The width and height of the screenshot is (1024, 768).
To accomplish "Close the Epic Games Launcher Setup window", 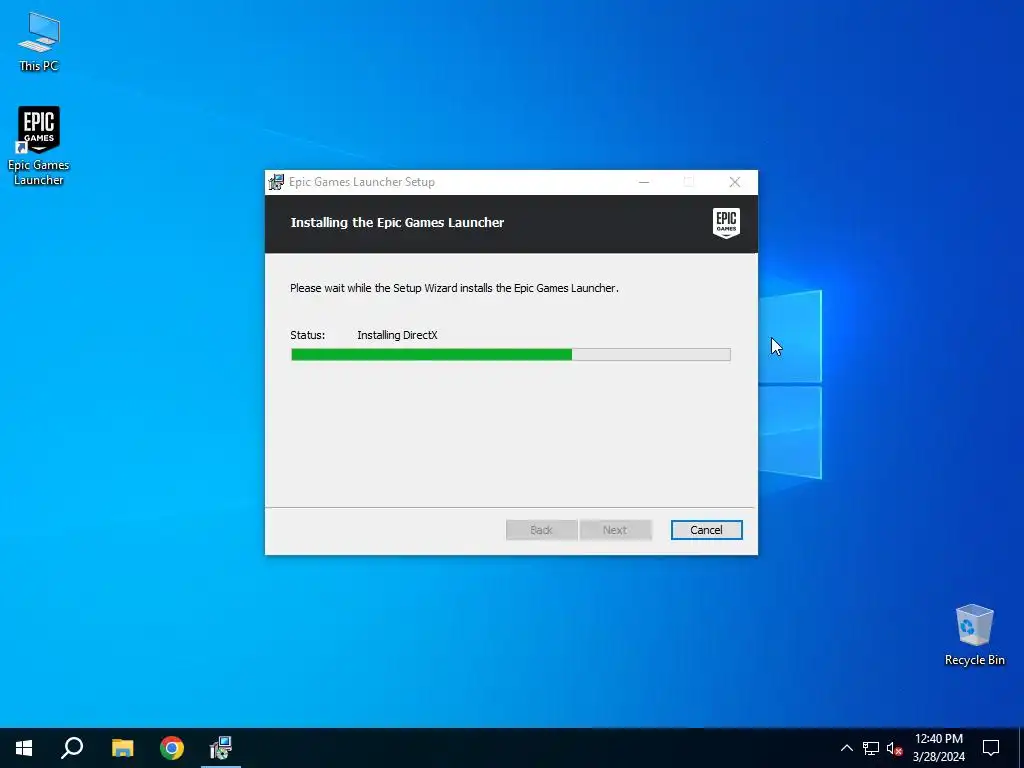I will pos(735,182).
